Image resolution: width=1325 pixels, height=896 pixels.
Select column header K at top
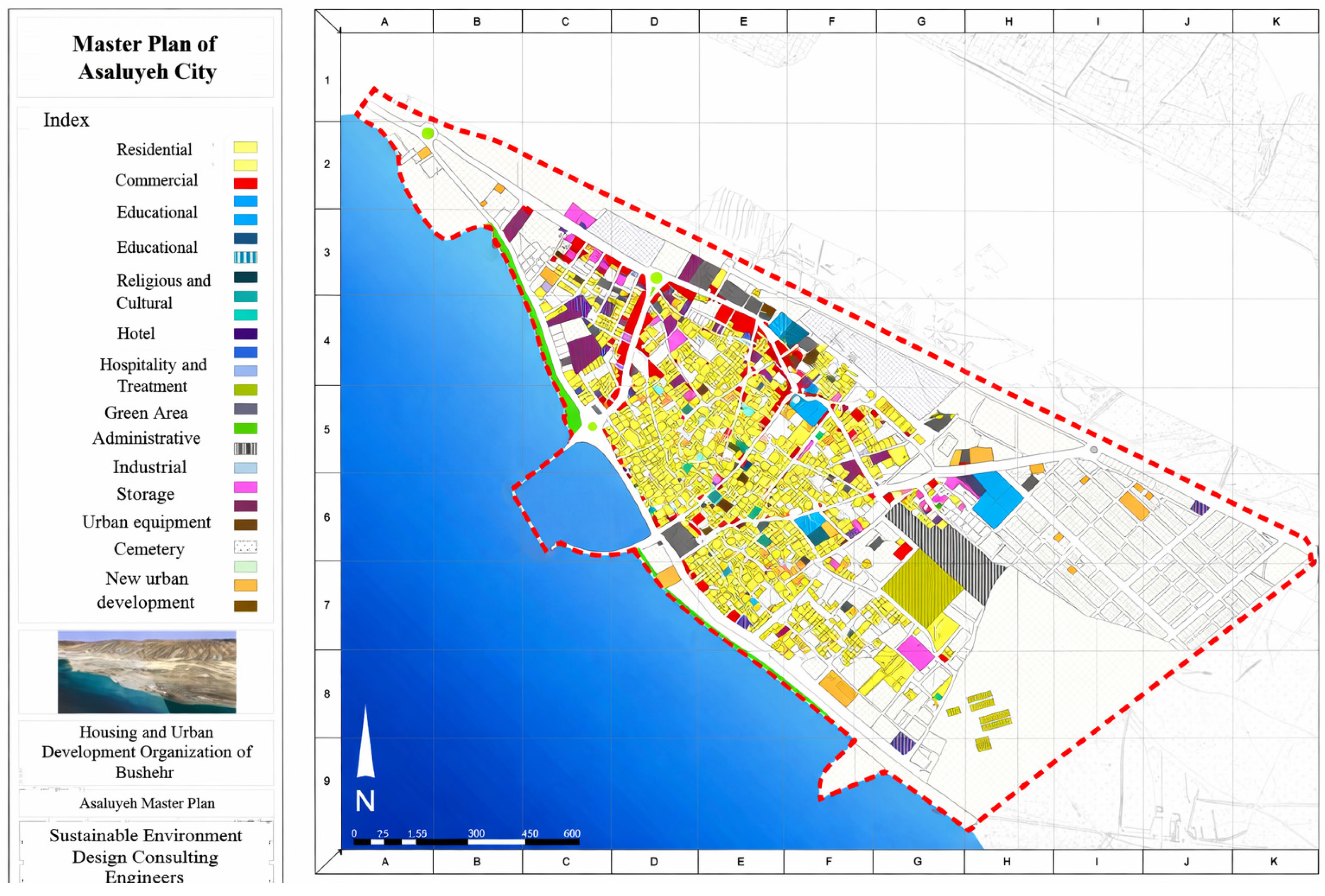(x=1276, y=22)
